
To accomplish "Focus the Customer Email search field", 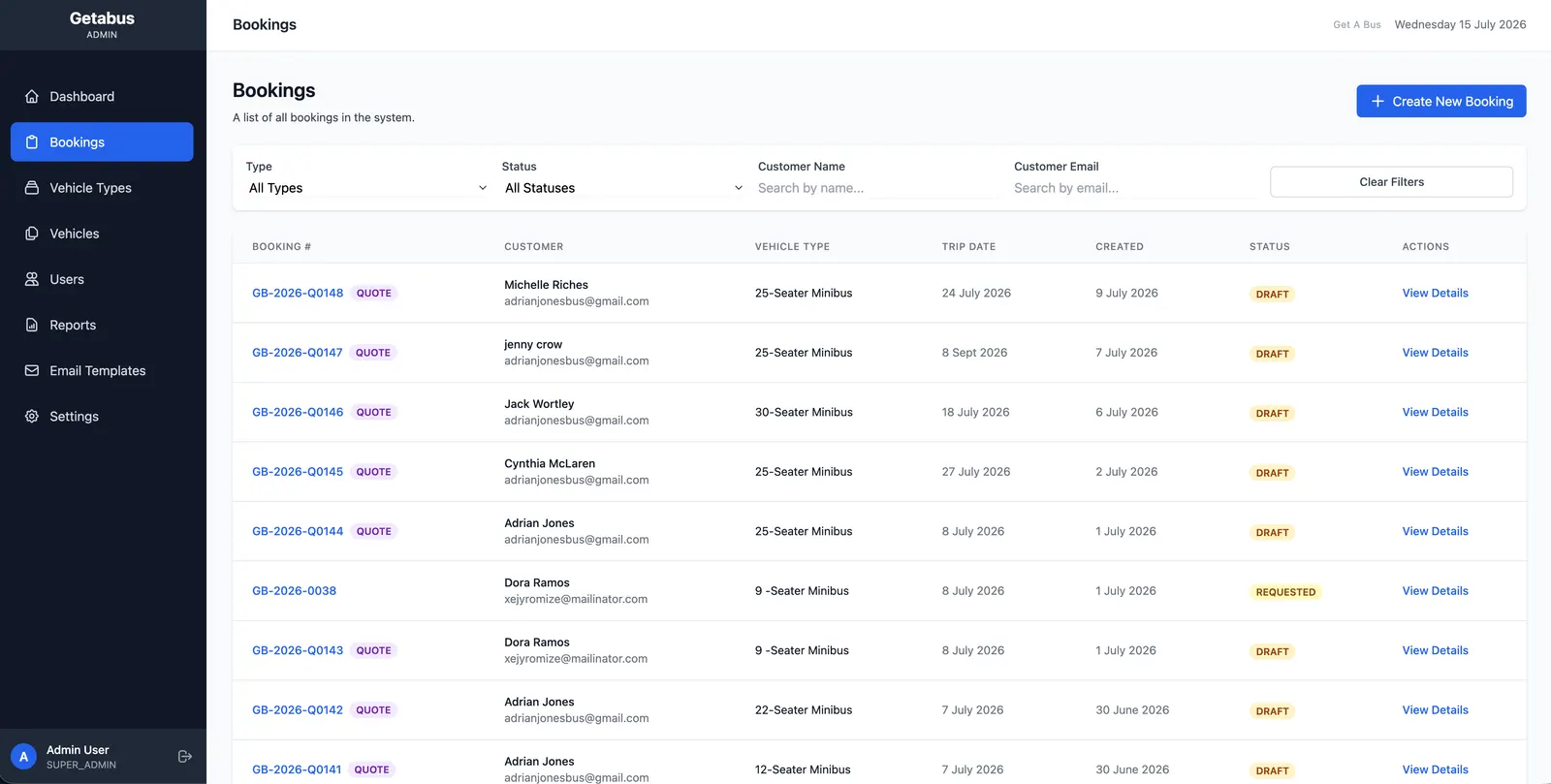I will click(1135, 188).
